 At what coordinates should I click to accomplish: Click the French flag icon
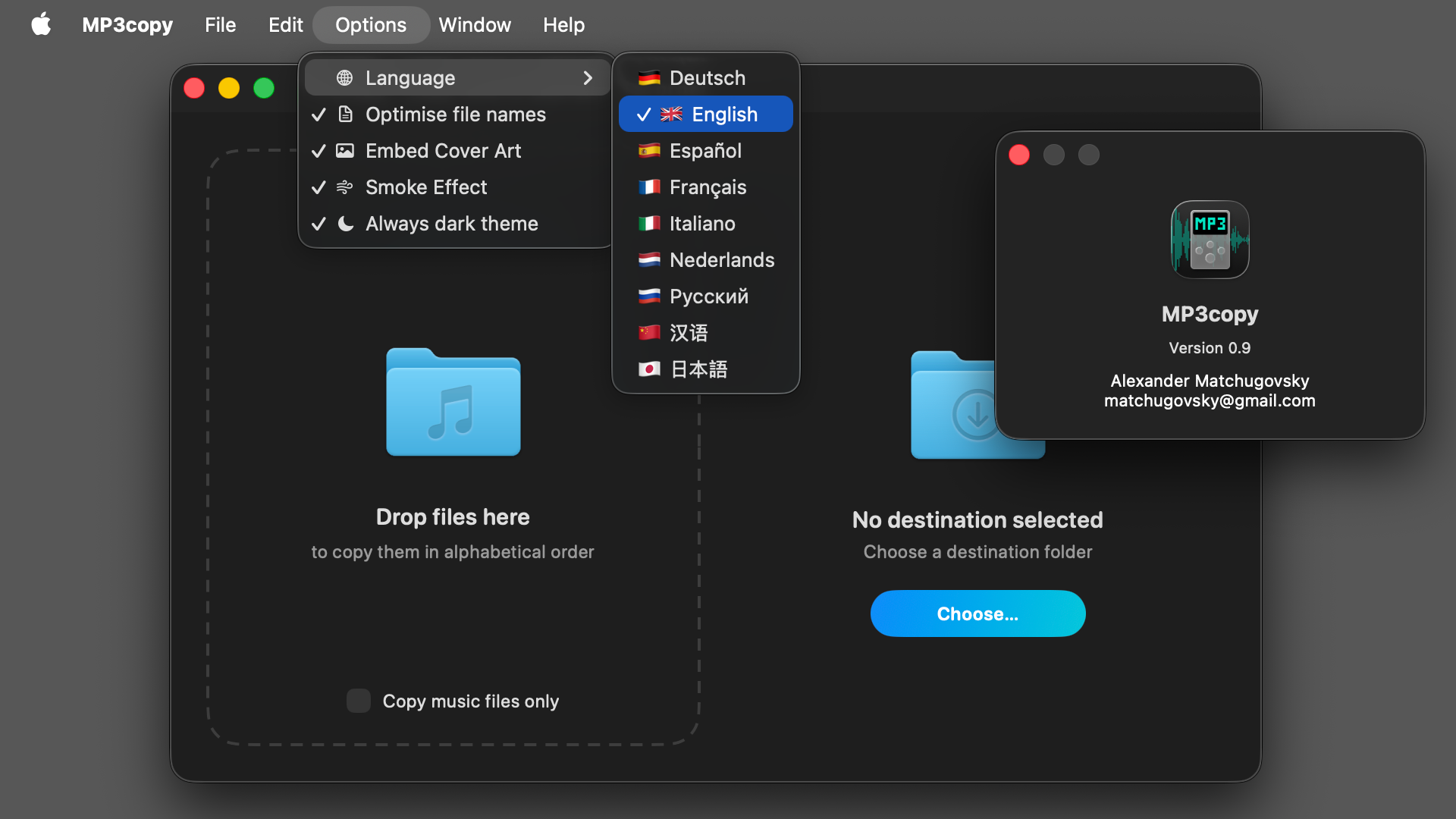(649, 187)
